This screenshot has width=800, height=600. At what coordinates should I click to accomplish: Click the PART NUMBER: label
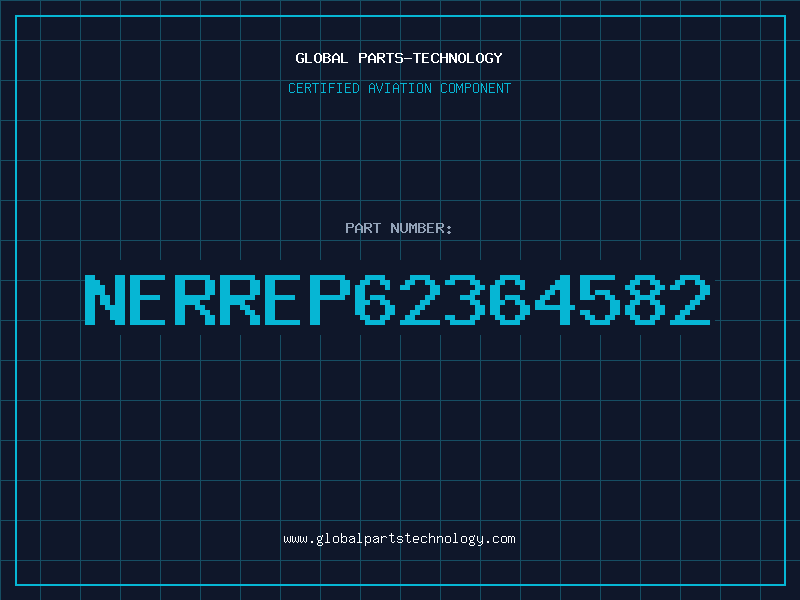pos(399,228)
